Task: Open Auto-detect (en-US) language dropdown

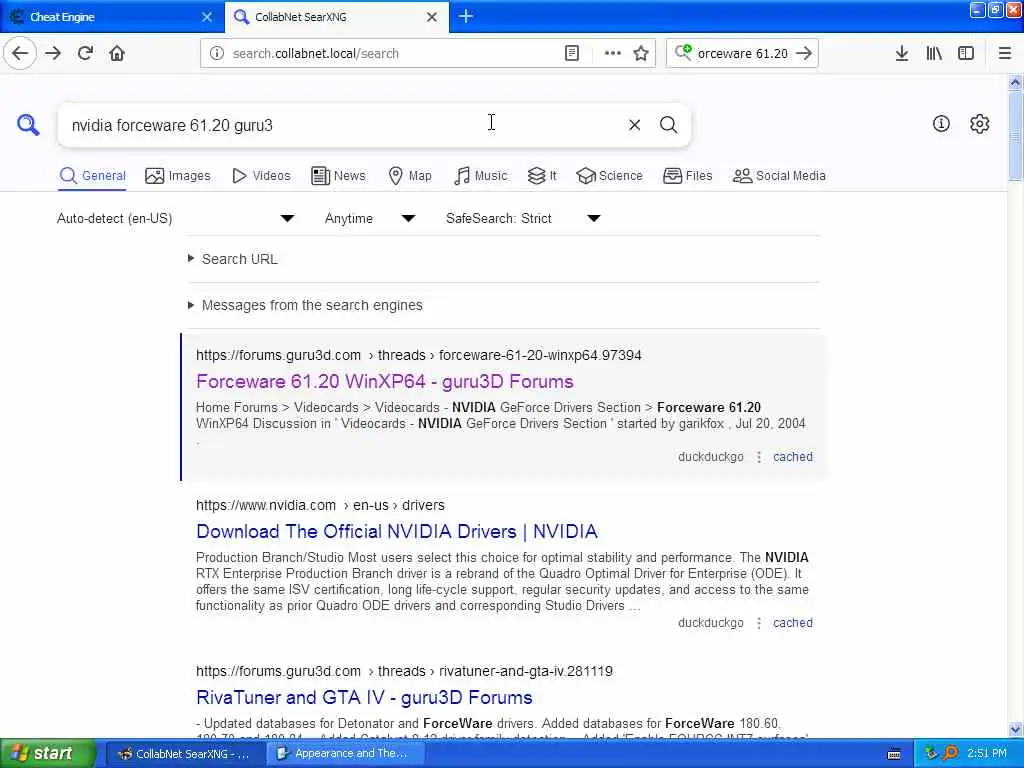Action: point(176,218)
